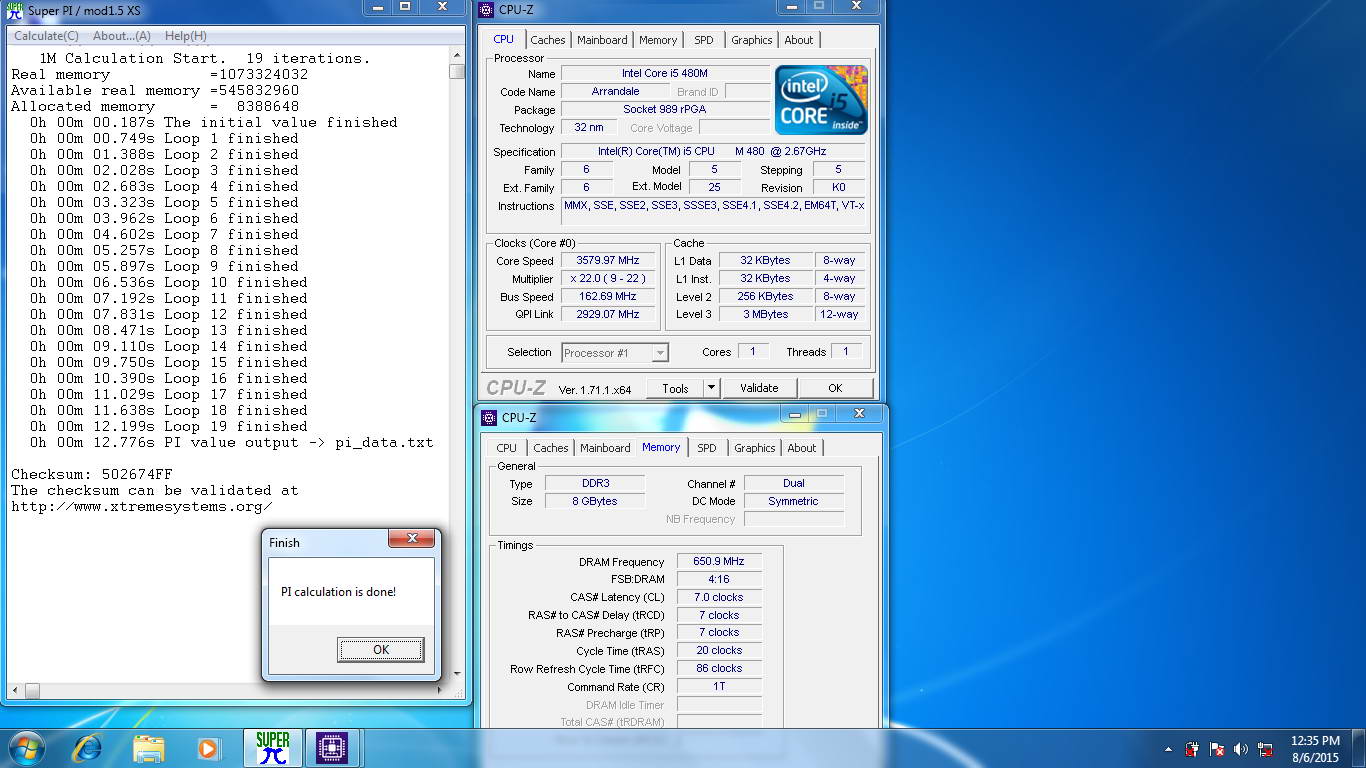This screenshot has height=768, width=1366.
Task: Click the Tools button
Action: click(x=675, y=388)
